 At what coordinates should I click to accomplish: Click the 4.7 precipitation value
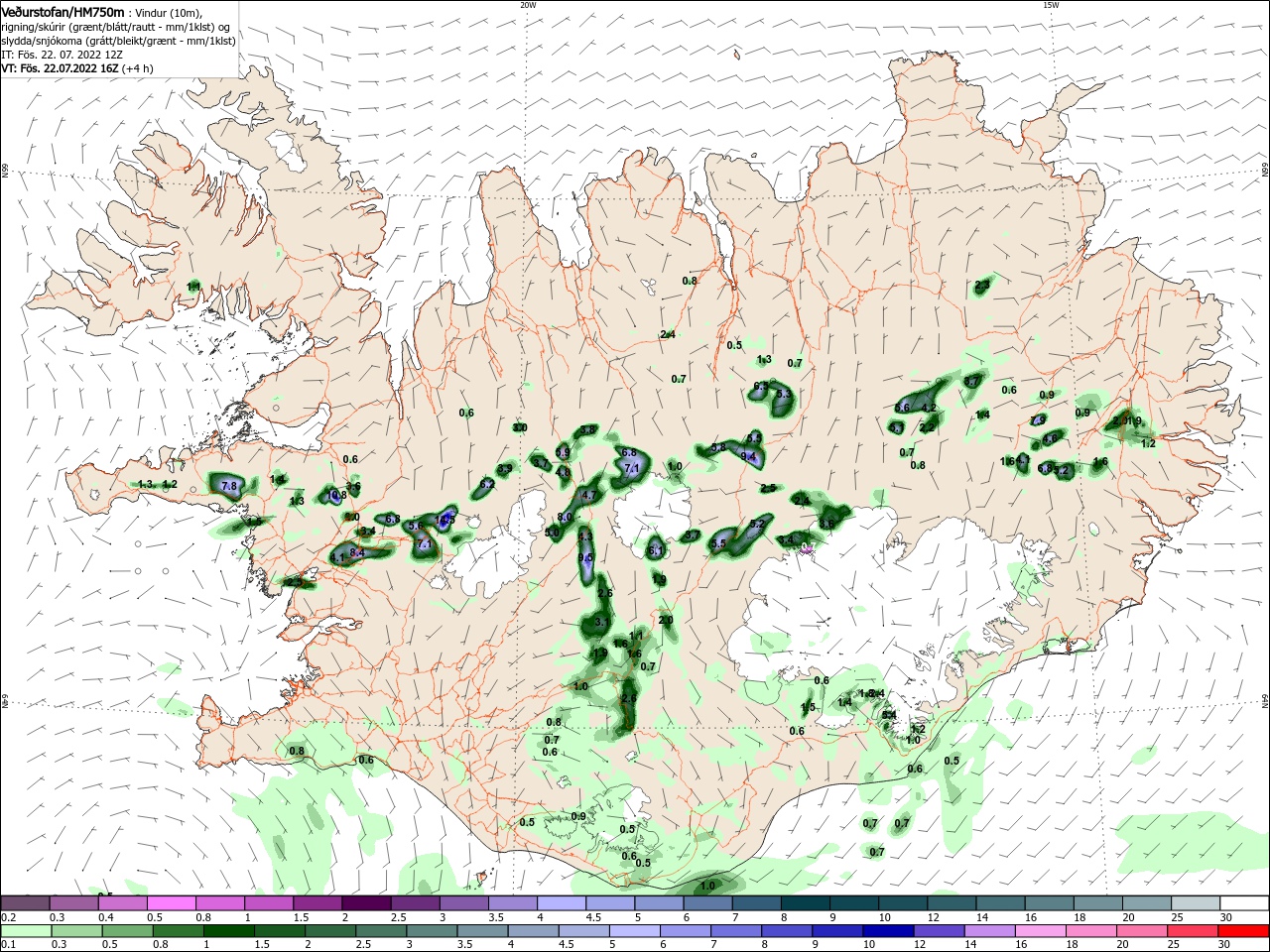point(587,495)
